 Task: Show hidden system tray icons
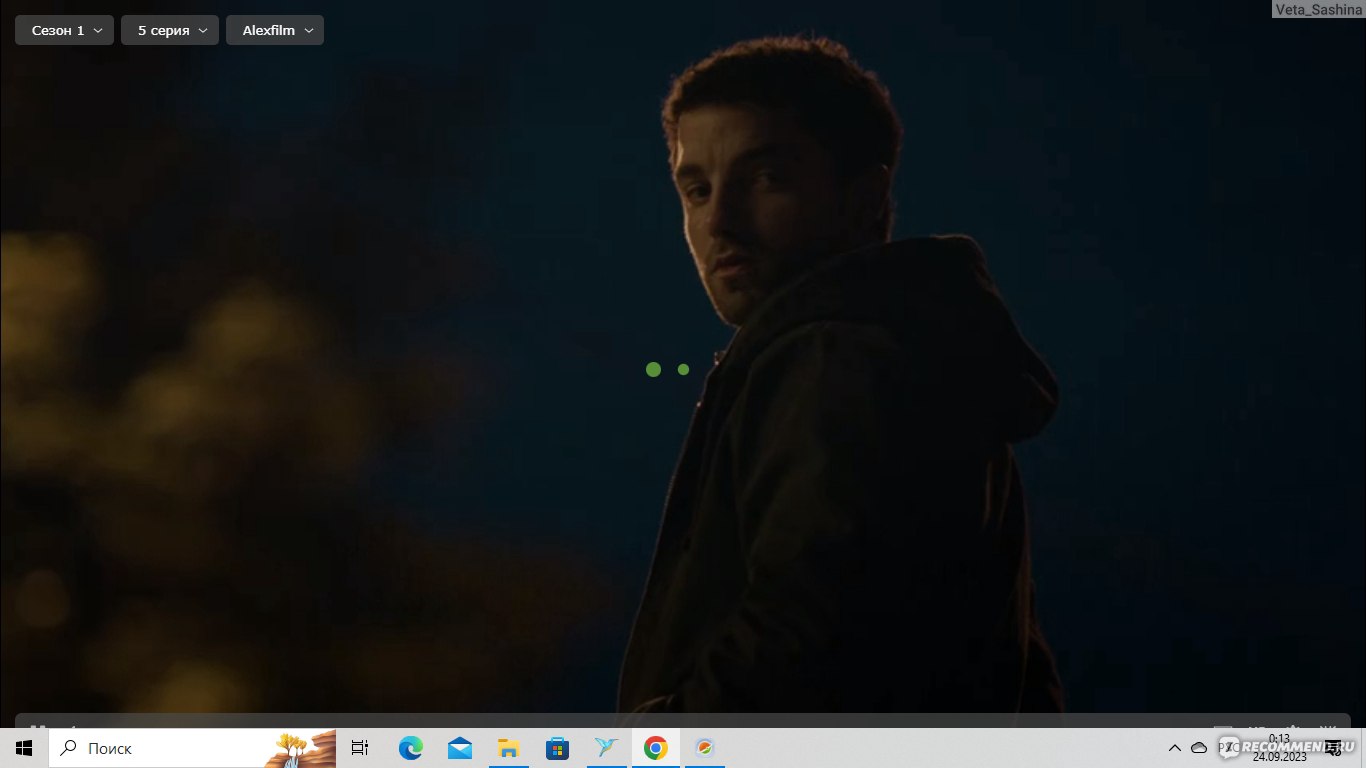(x=1175, y=748)
